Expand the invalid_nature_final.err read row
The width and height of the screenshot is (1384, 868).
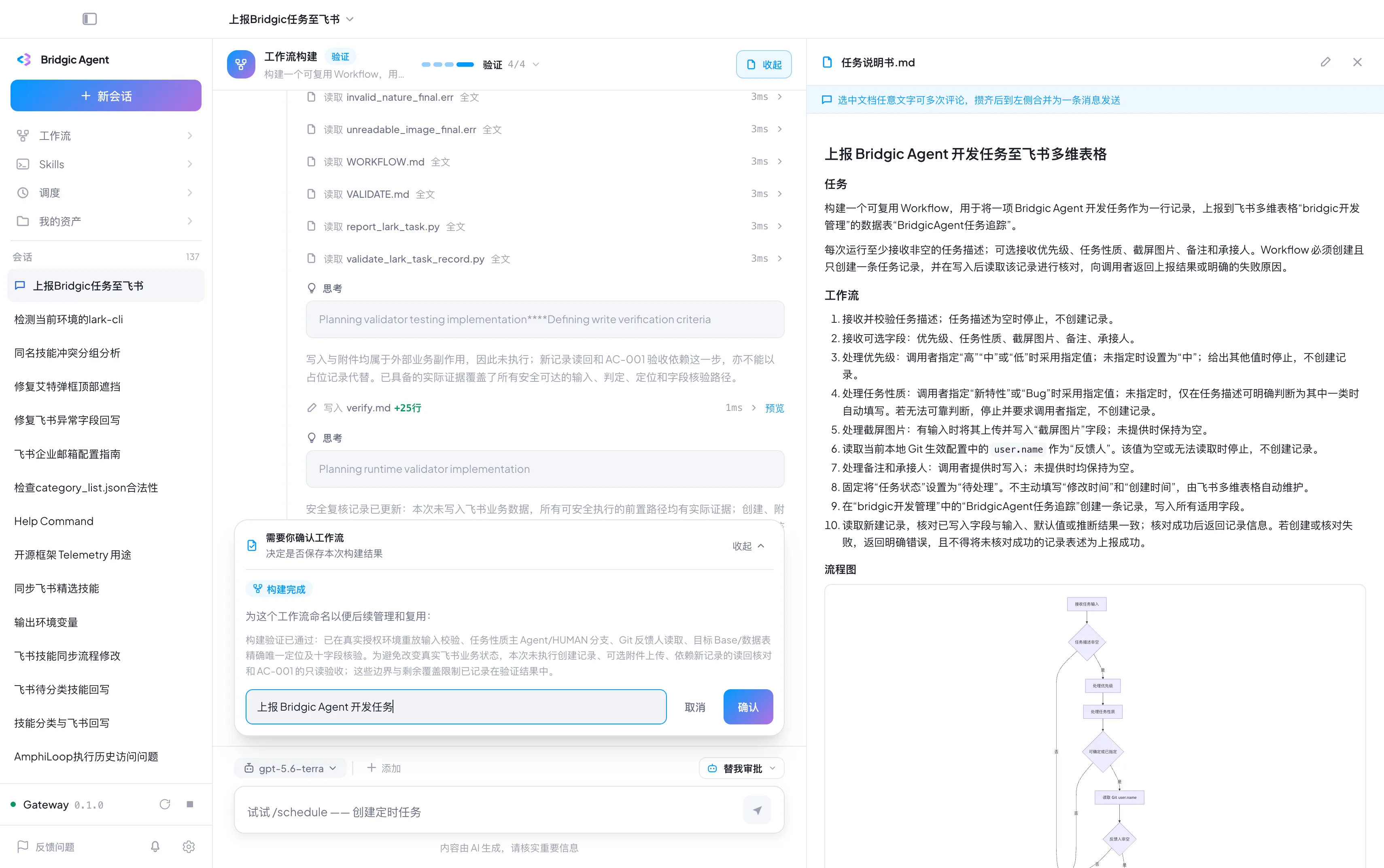545,97
